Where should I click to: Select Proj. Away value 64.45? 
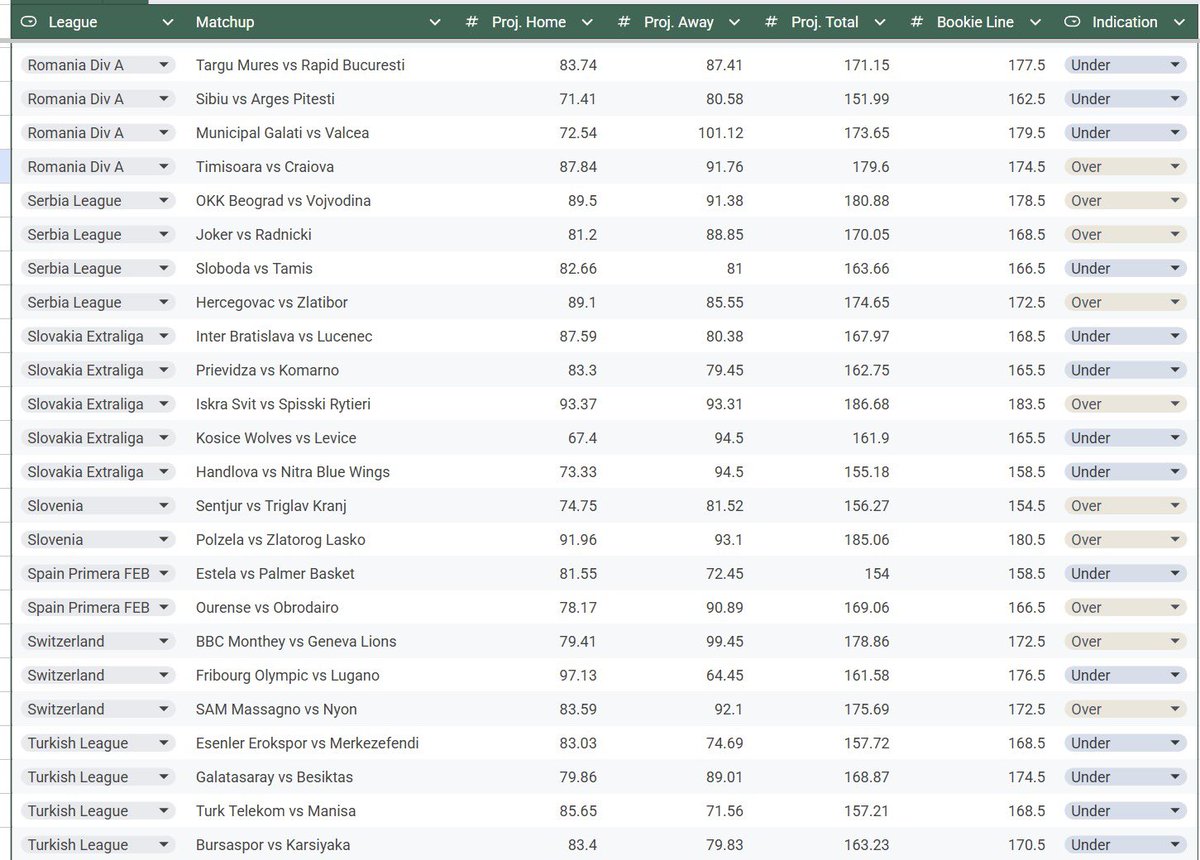pos(724,676)
